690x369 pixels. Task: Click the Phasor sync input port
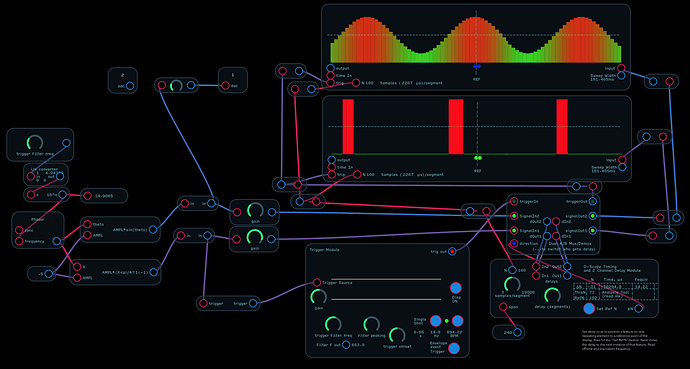(x=19, y=230)
